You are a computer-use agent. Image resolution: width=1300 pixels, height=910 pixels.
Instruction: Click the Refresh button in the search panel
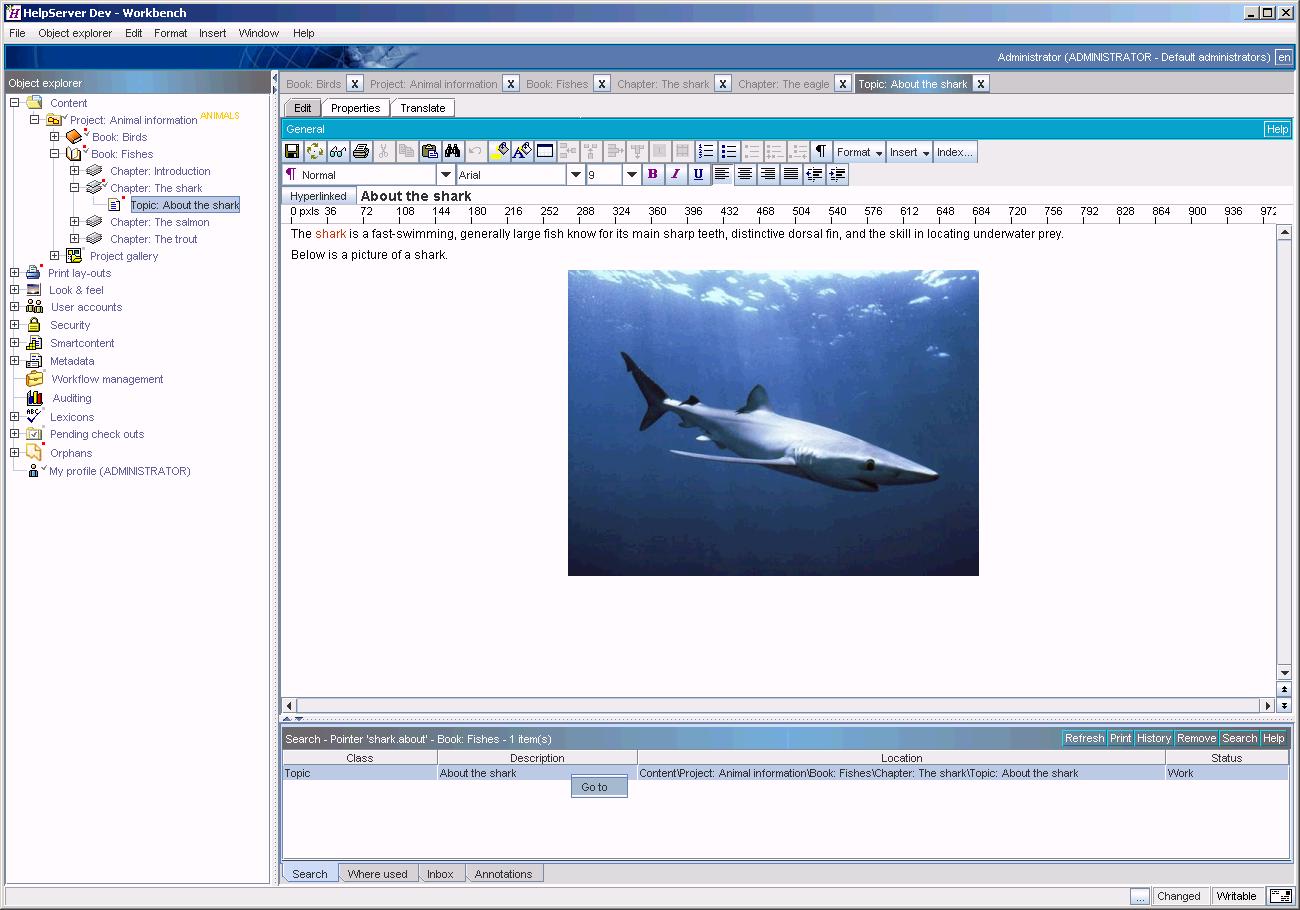click(1084, 739)
